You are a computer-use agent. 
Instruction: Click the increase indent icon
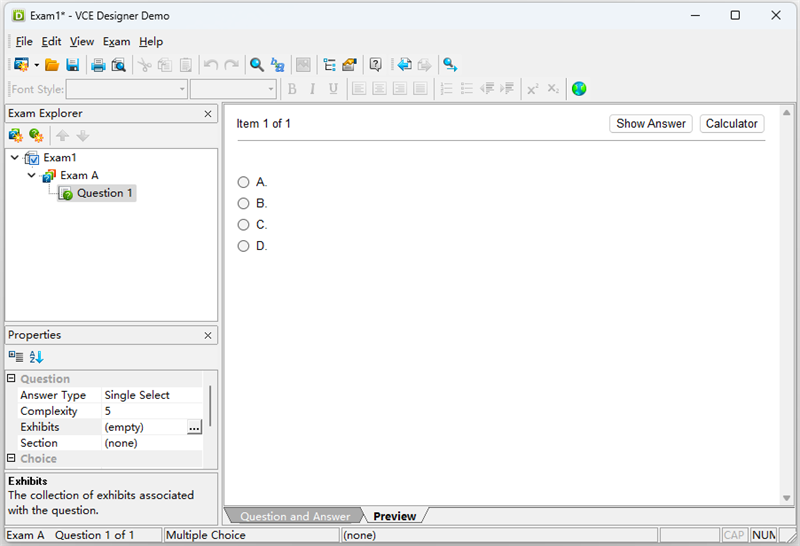pos(507,89)
